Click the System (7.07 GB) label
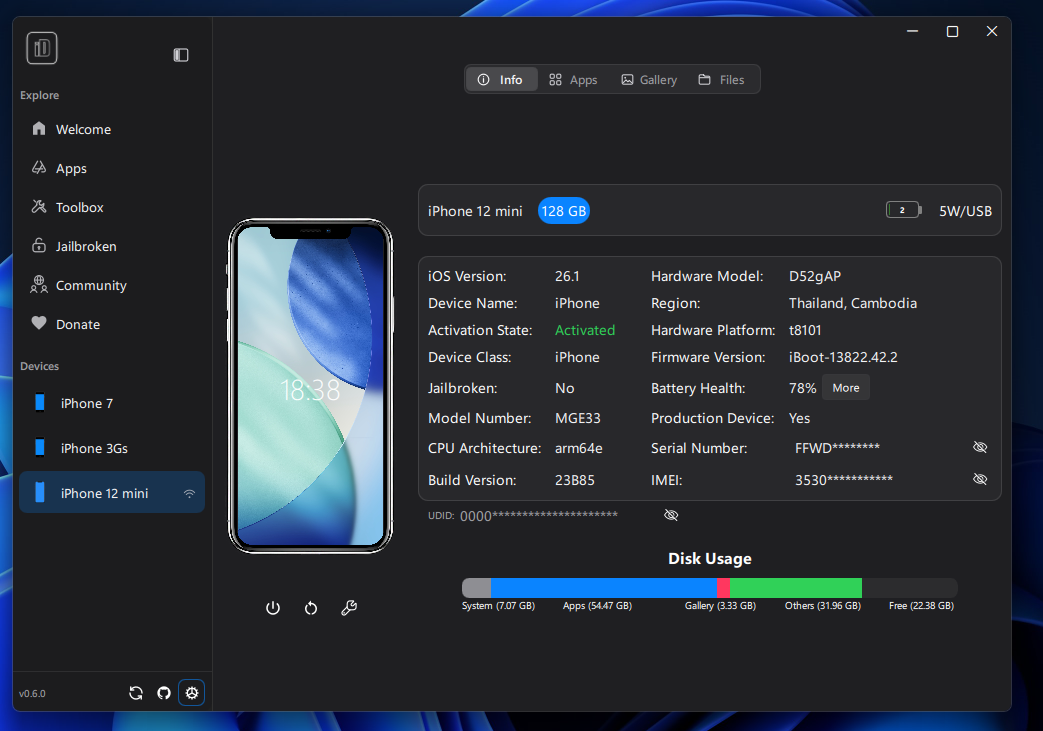The height and width of the screenshot is (731, 1043). pos(498,606)
